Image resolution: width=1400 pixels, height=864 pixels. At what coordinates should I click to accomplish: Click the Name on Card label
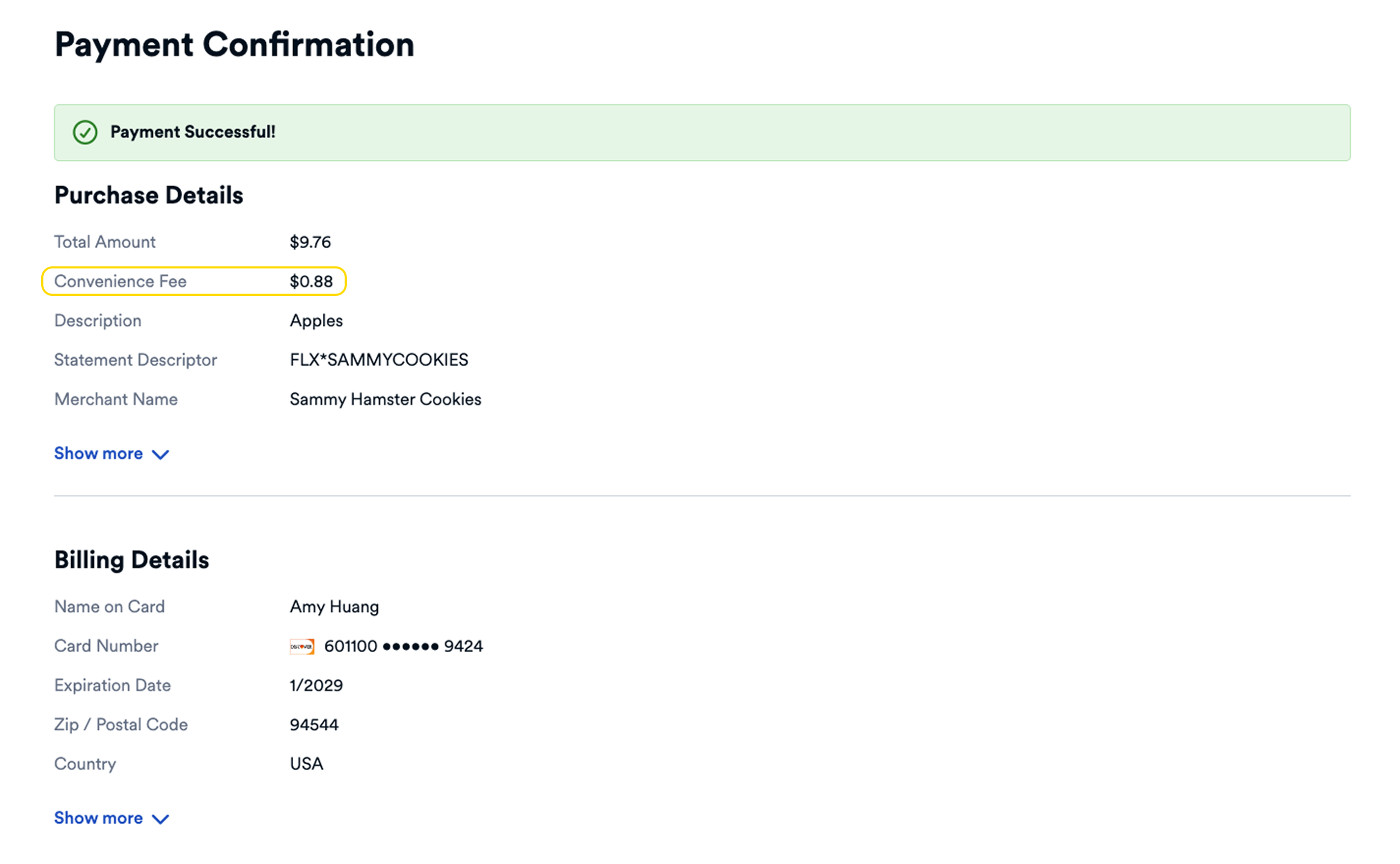(109, 607)
